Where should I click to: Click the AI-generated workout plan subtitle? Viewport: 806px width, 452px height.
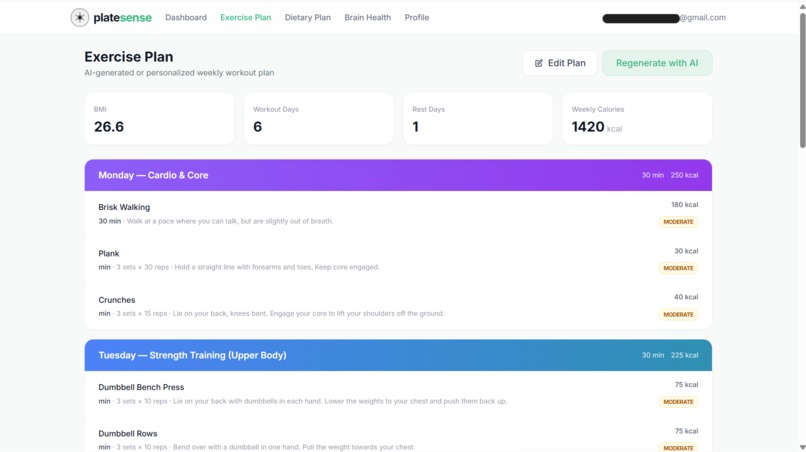(179, 73)
